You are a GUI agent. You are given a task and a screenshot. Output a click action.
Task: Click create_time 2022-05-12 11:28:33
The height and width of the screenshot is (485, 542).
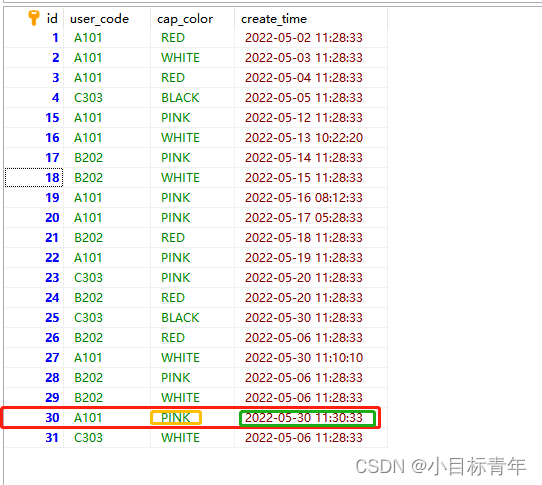point(304,118)
